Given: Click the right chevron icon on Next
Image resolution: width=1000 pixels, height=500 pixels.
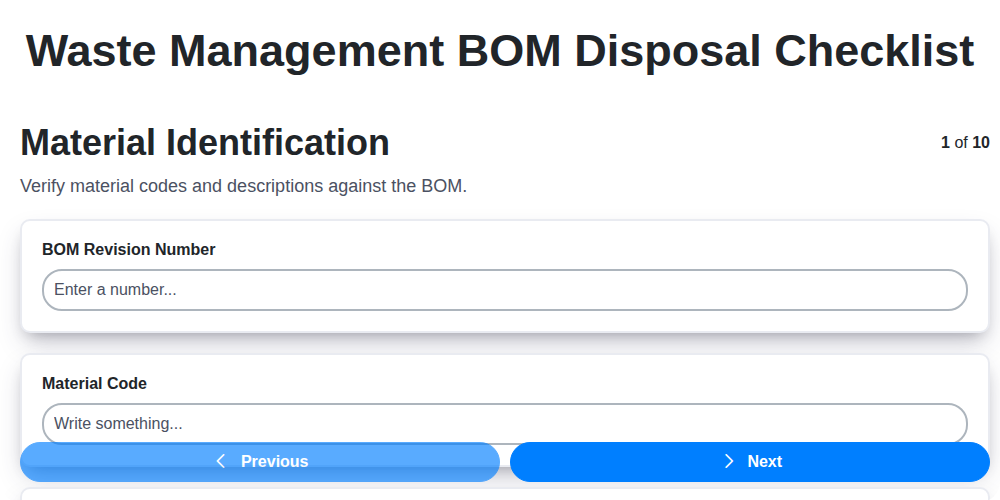Looking at the screenshot, I should (729, 461).
